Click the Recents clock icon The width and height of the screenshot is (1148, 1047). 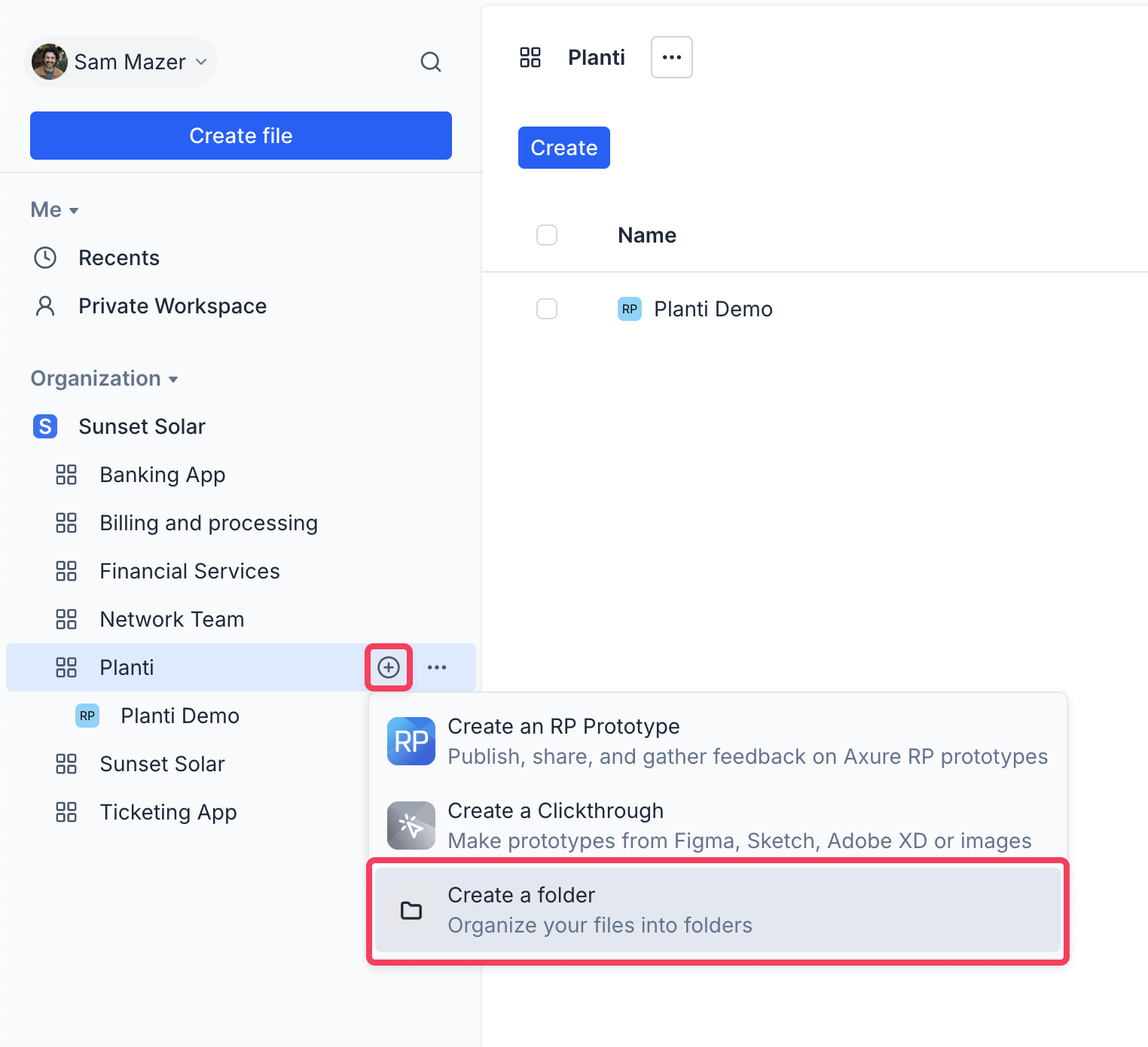(x=45, y=258)
